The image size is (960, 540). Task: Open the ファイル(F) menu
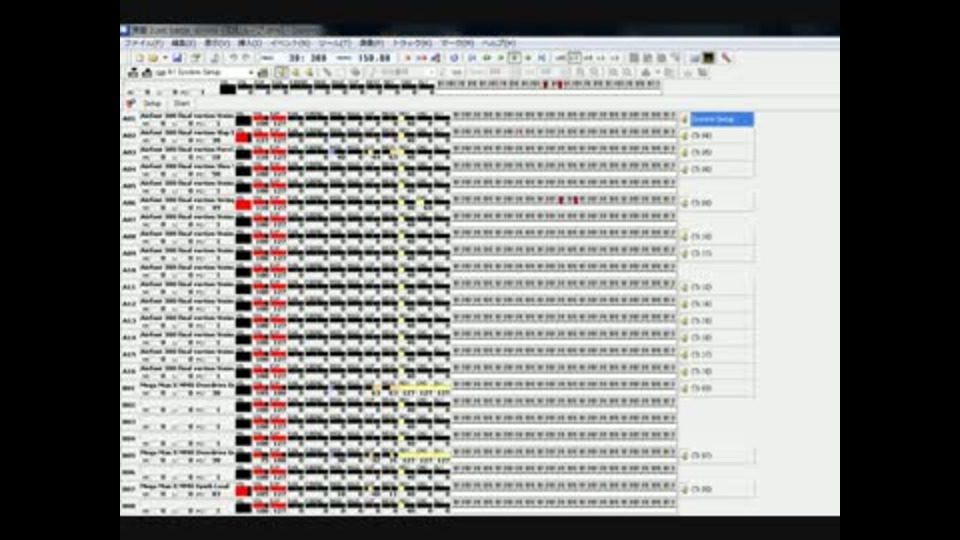coord(144,43)
